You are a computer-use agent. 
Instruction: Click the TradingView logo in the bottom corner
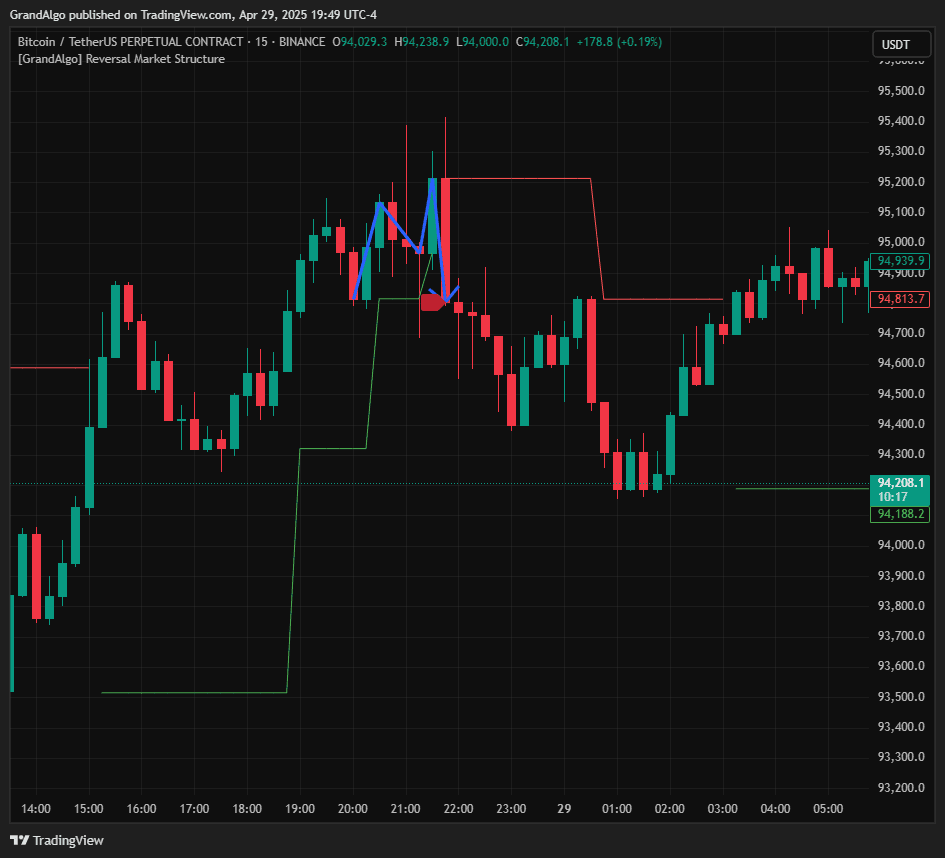(x=55, y=840)
